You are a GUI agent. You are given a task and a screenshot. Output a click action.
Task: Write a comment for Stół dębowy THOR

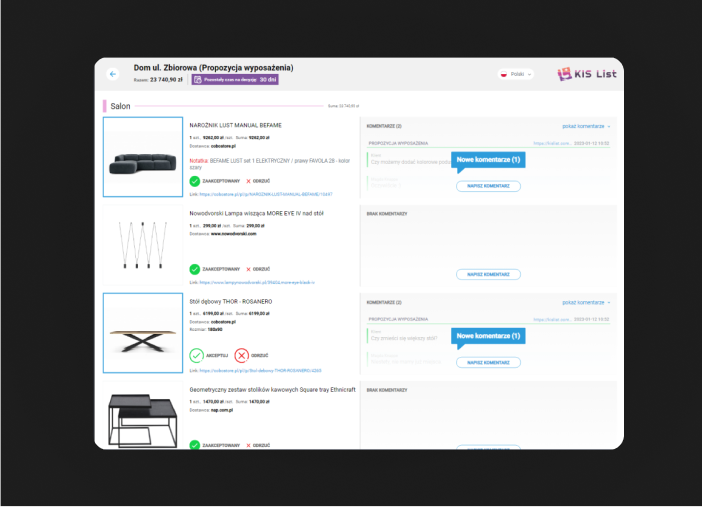click(488, 362)
